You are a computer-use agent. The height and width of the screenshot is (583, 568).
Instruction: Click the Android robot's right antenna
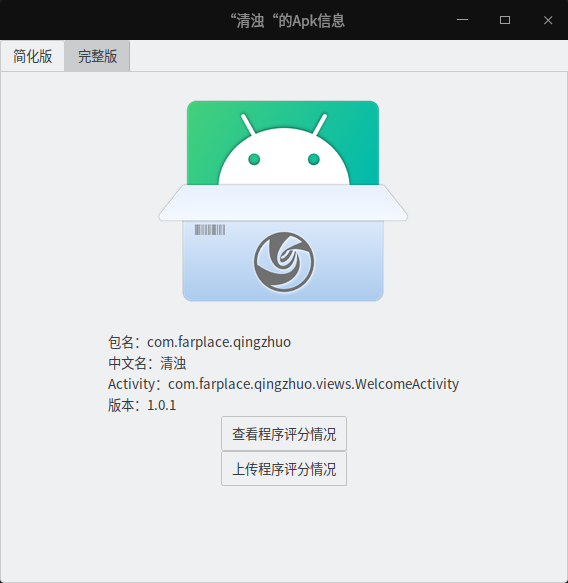[x=320, y=125]
